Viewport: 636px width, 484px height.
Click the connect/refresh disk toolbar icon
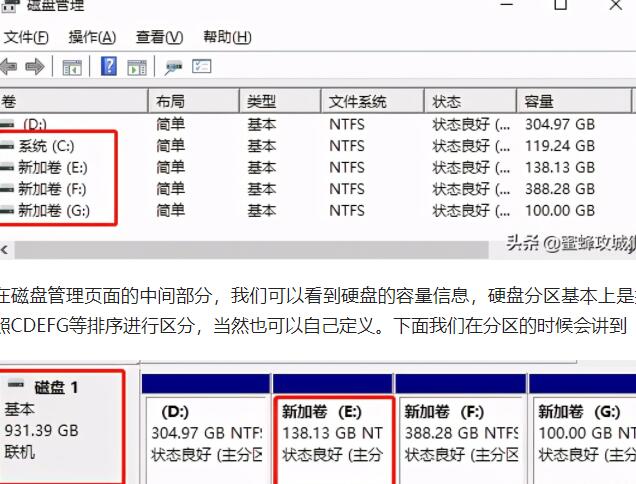pos(173,67)
